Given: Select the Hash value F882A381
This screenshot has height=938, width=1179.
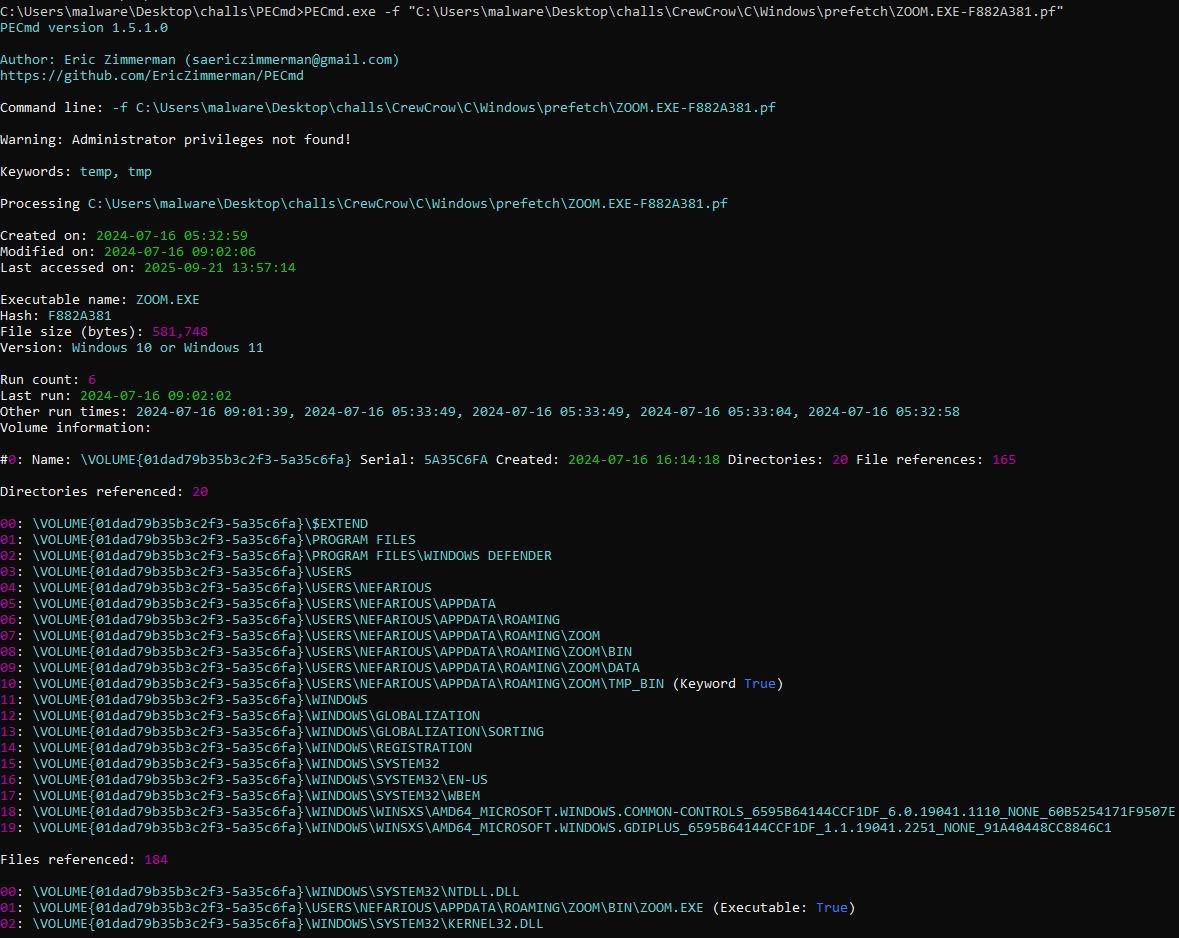Looking at the screenshot, I should tap(80, 316).
